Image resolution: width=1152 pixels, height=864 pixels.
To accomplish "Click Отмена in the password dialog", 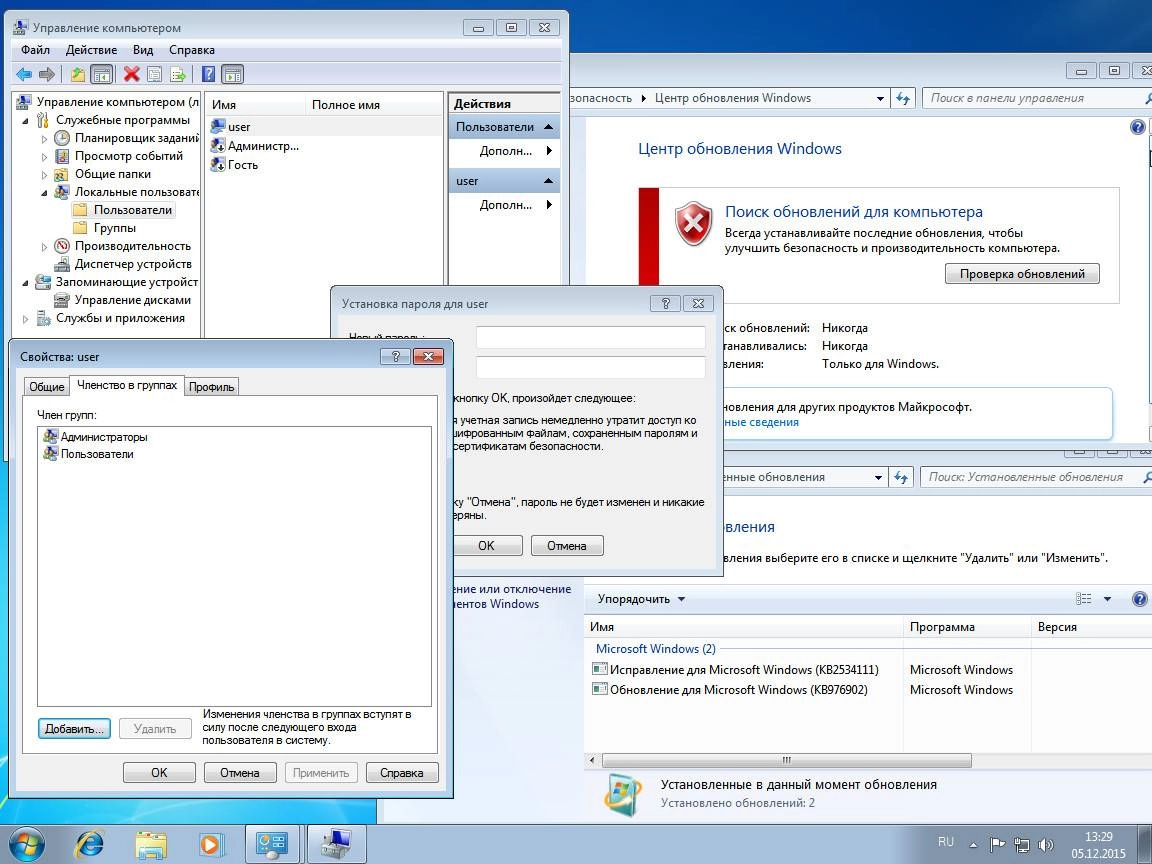I will [566, 546].
